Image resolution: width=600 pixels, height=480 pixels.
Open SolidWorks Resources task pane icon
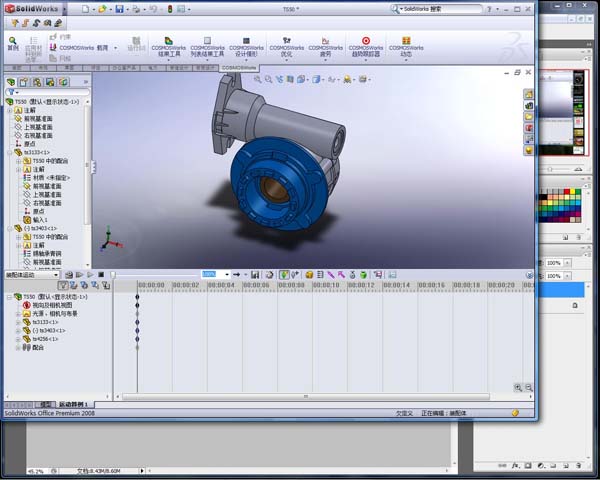point(528,94)
